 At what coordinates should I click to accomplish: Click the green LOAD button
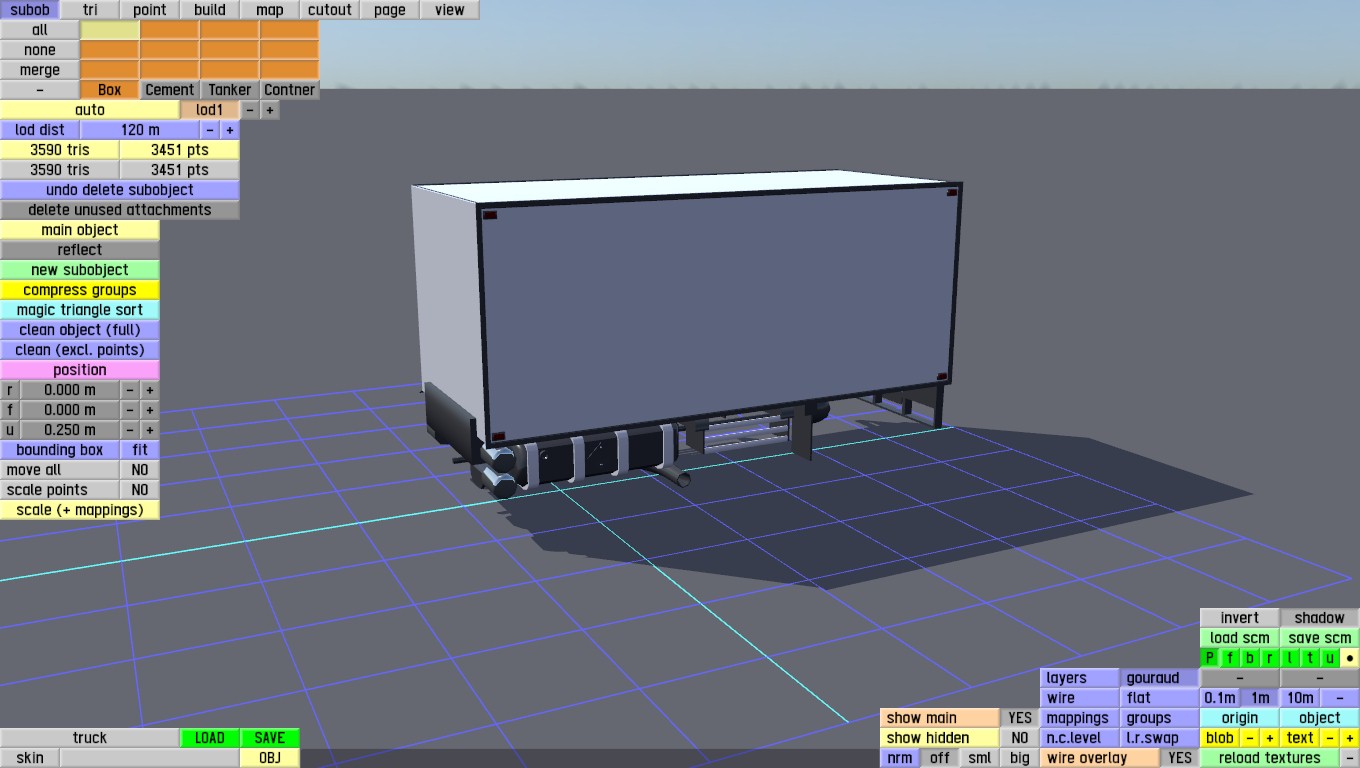click(x=210, y=738)
